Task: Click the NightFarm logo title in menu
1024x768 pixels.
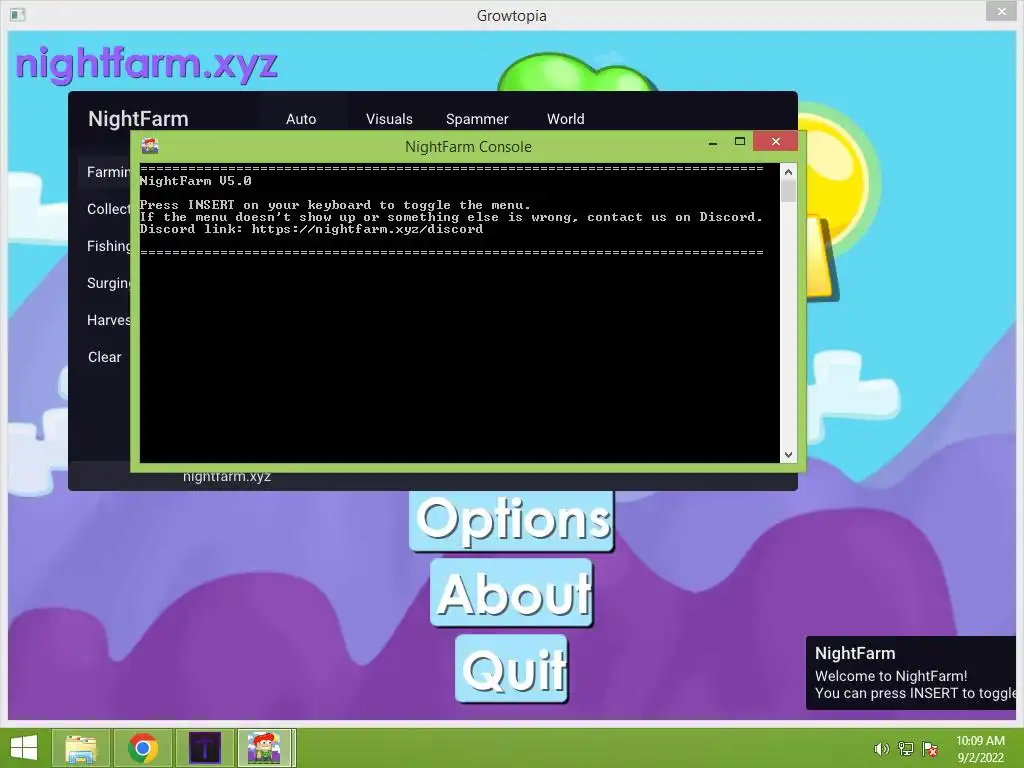Action: click(x=138, y=119)
